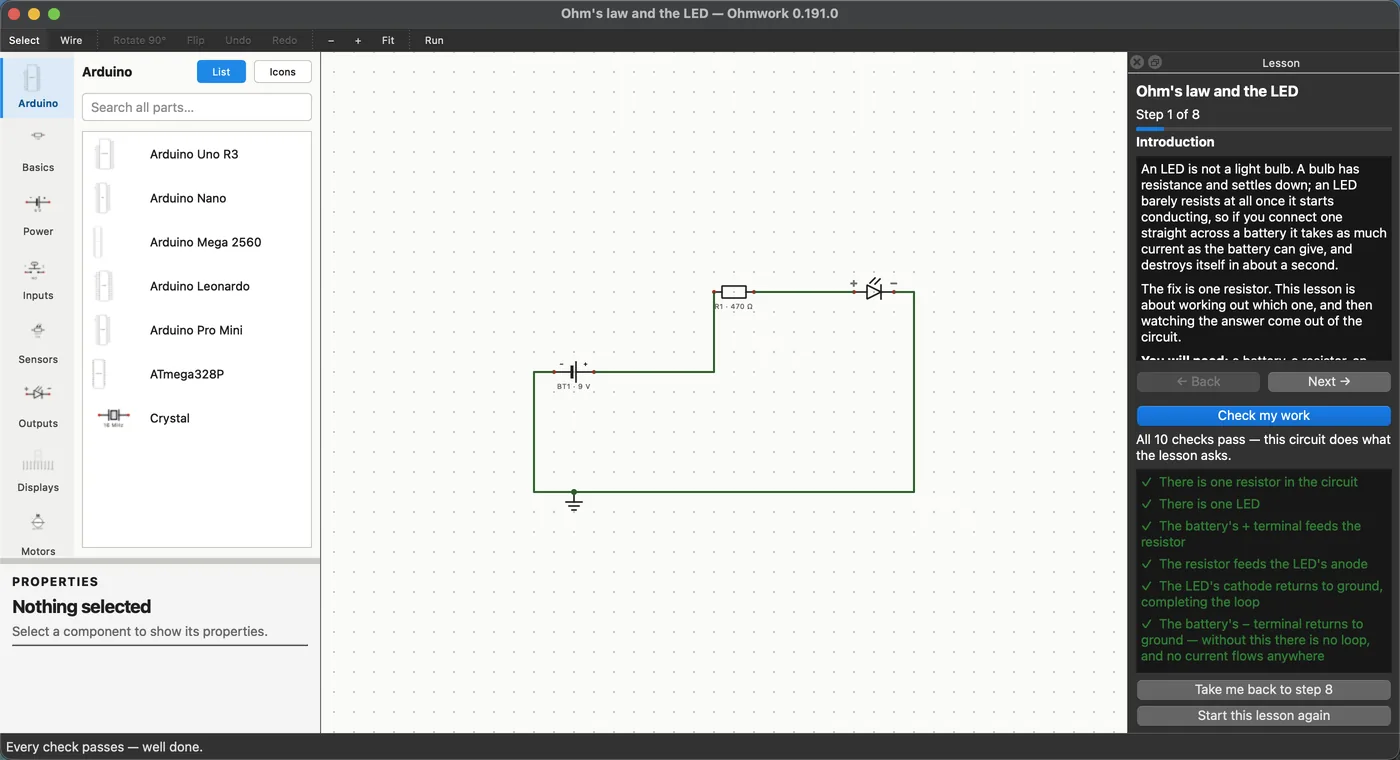Viewport: 1400px width, 760px height.
Task: Select the Arduino Mega 2560 part
Action: coord(197,242)
